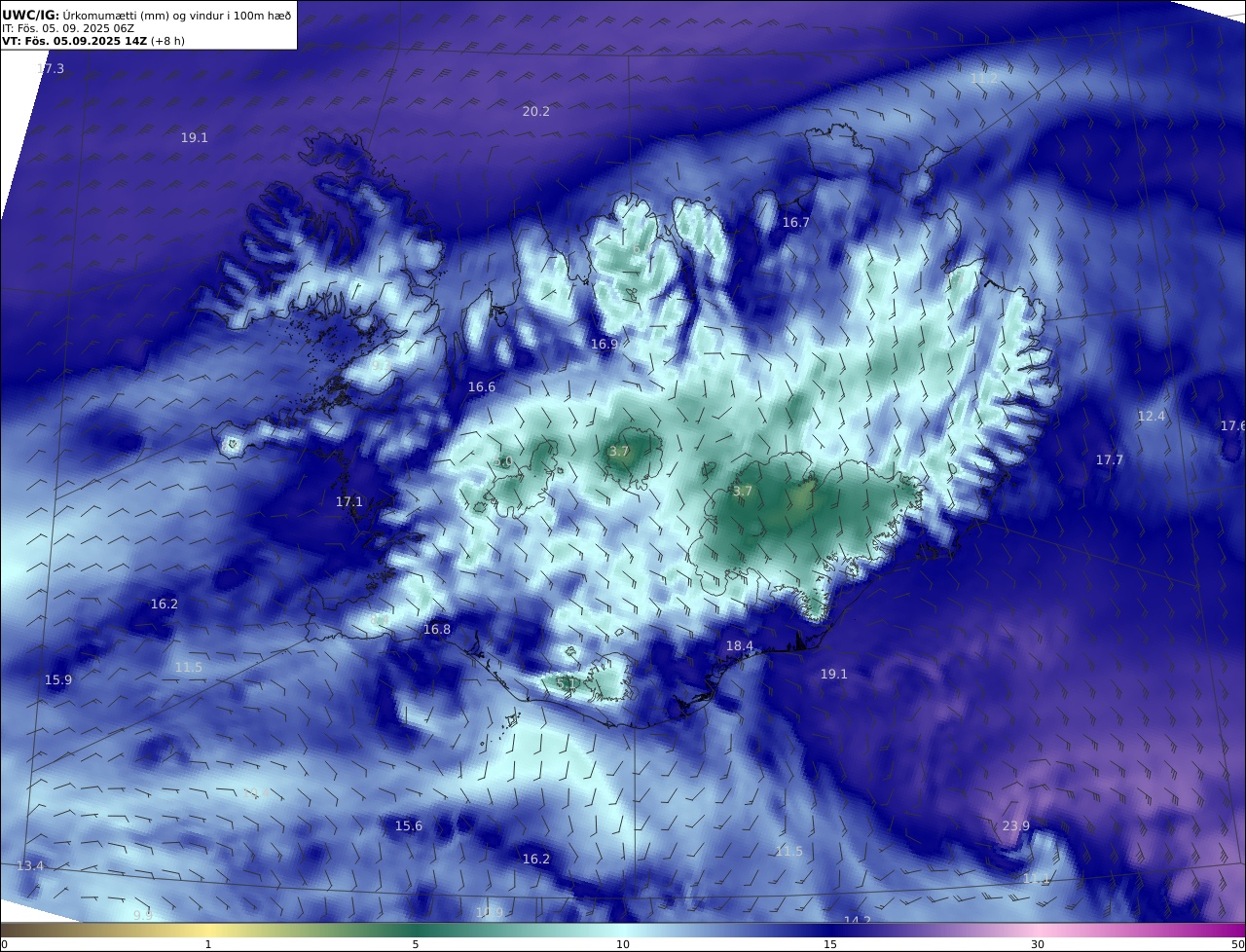This screenshot has height=952, width=1246.
Task: Click the colorbar tick label 1
Action: [x=208, y=944]
